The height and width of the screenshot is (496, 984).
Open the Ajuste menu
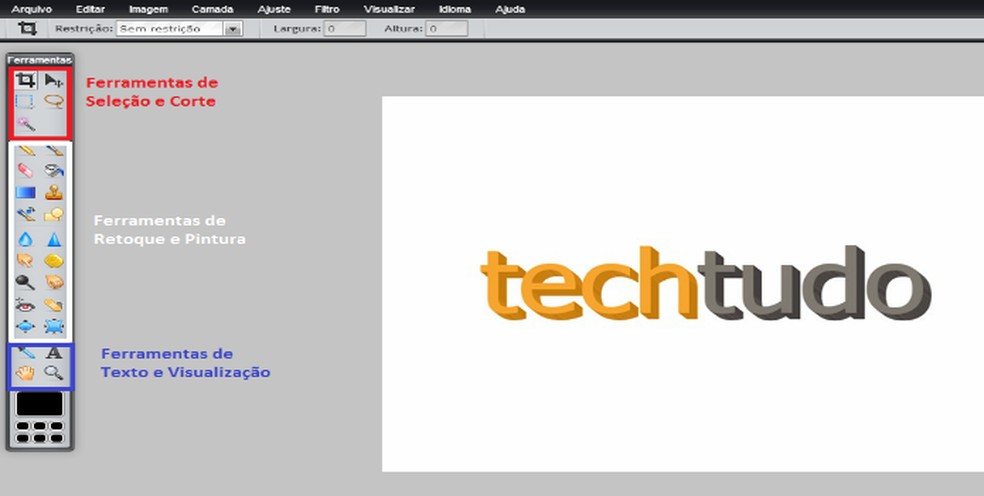click(x=274, y=9)
